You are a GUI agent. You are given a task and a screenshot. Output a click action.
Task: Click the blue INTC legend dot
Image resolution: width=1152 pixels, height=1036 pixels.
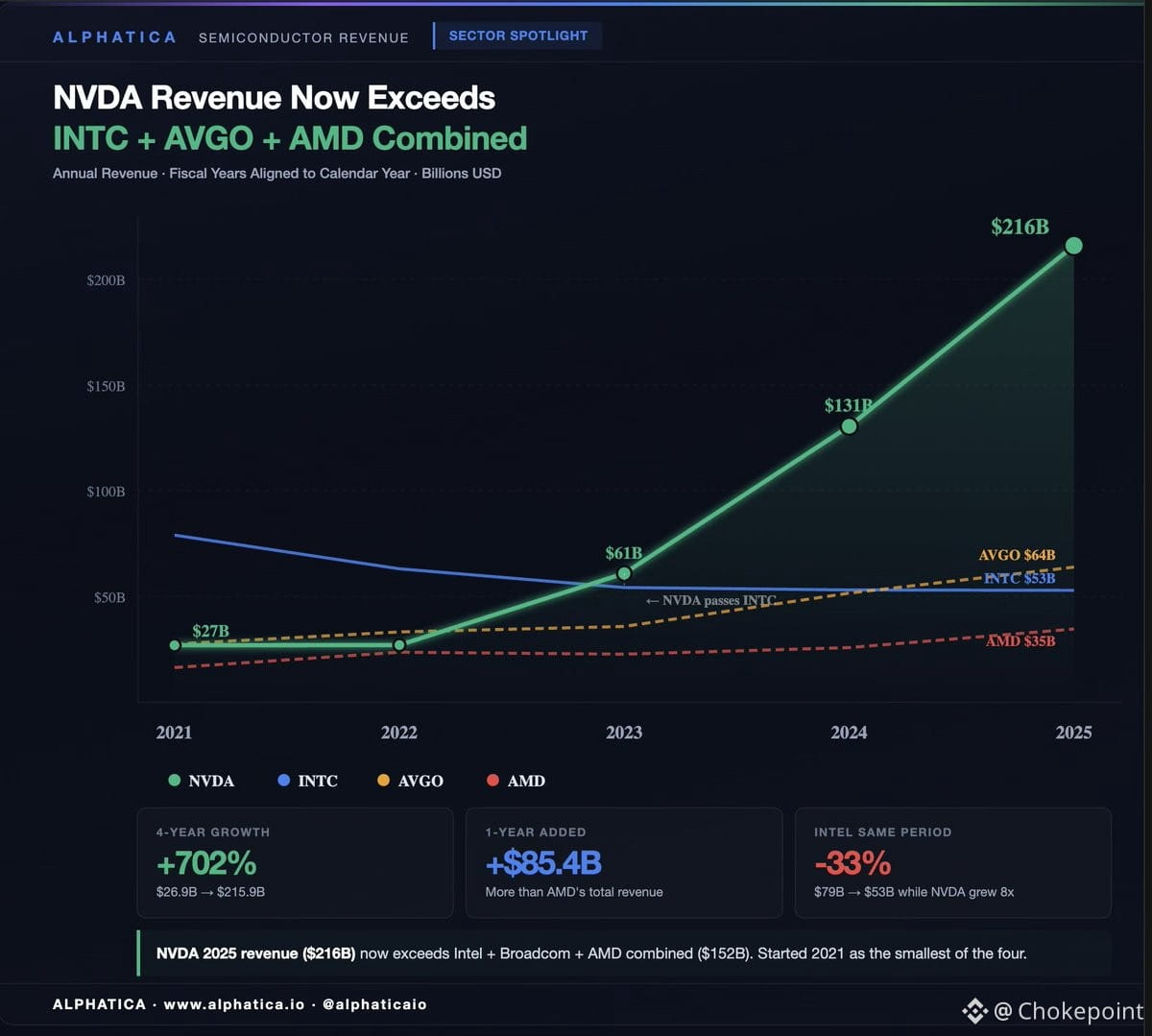click(x=283, y=781)
